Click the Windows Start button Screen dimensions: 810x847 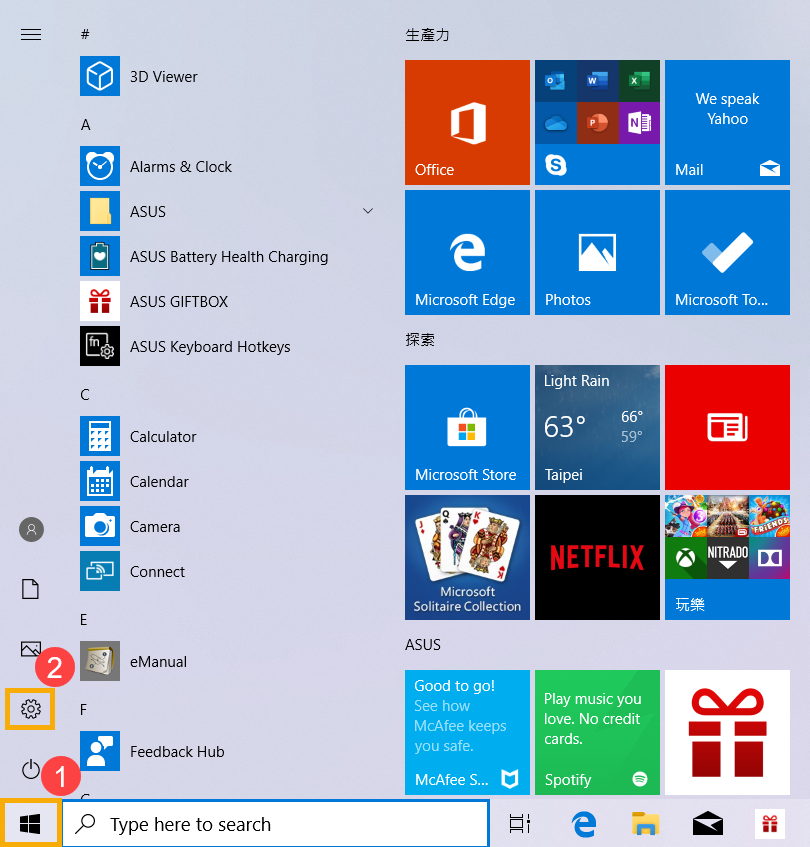point(30,824)
